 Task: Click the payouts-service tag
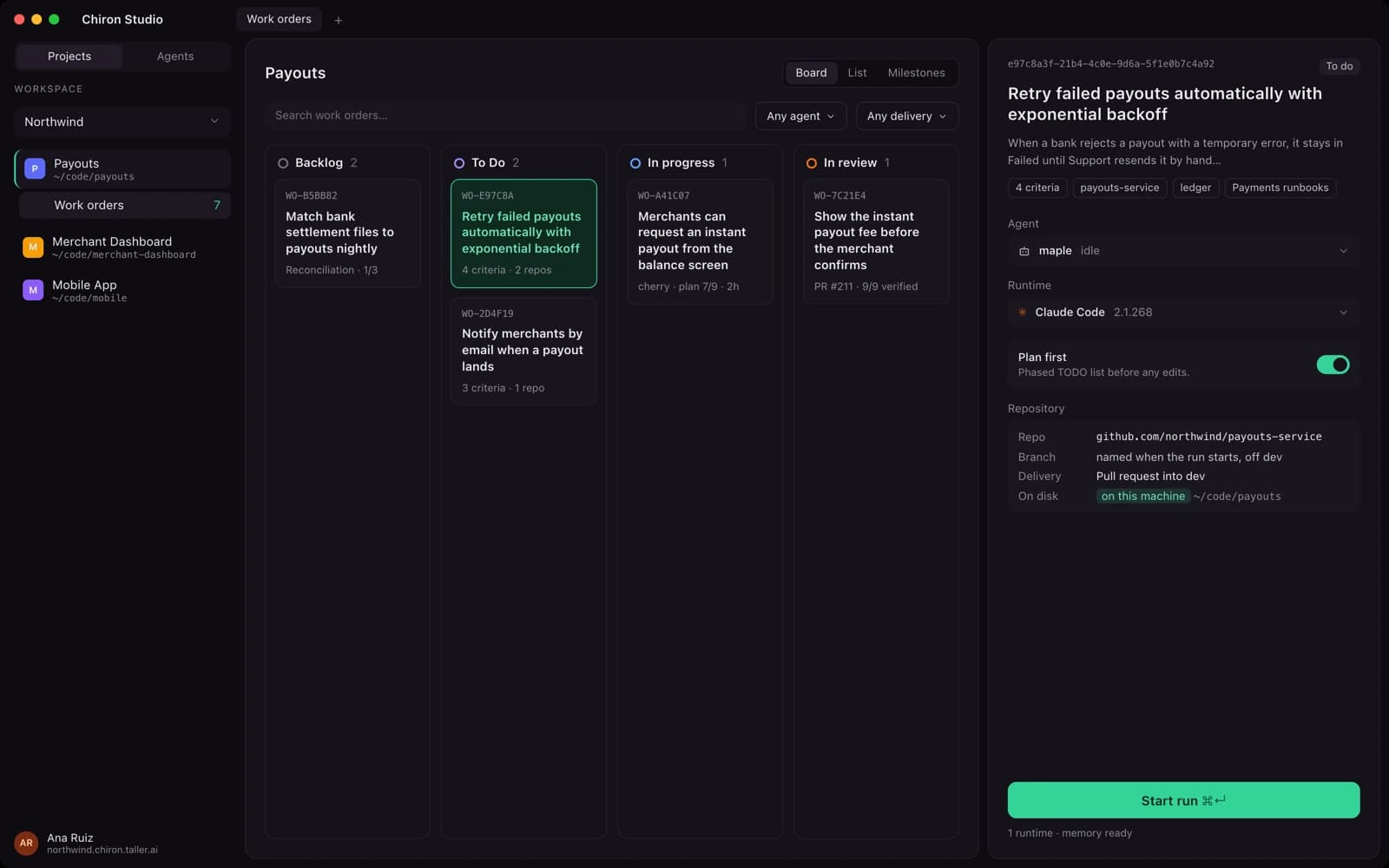tap(1119, 187)
